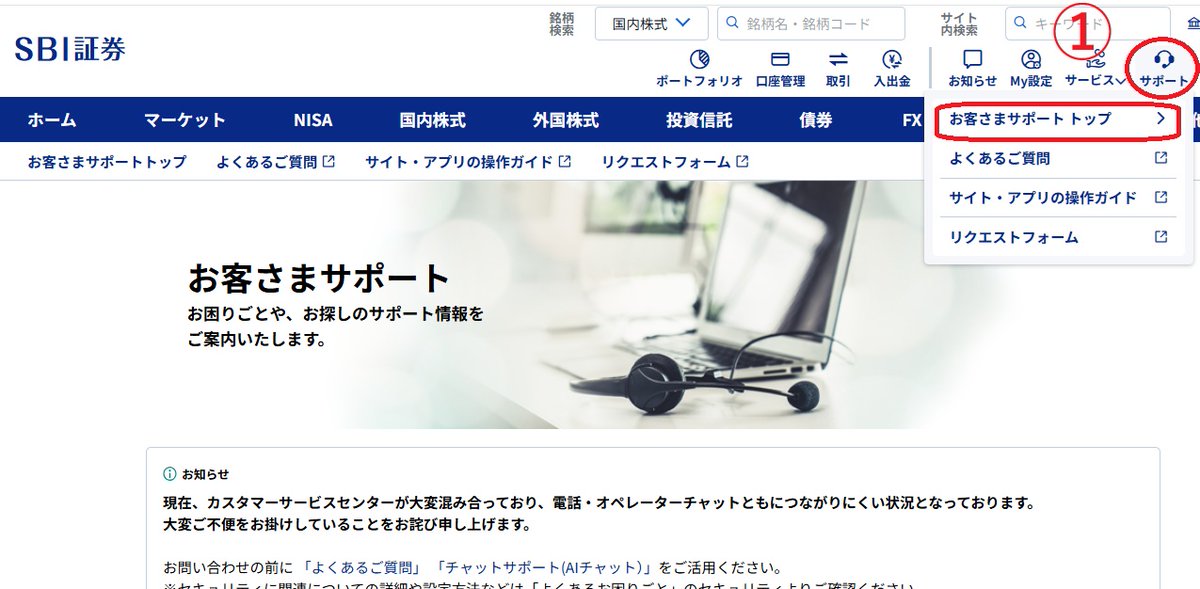The width and height of the screenshot is (1200, 589).
Task: Click the お客さまサポート banner heading
Action: click(x=319, y=278)
